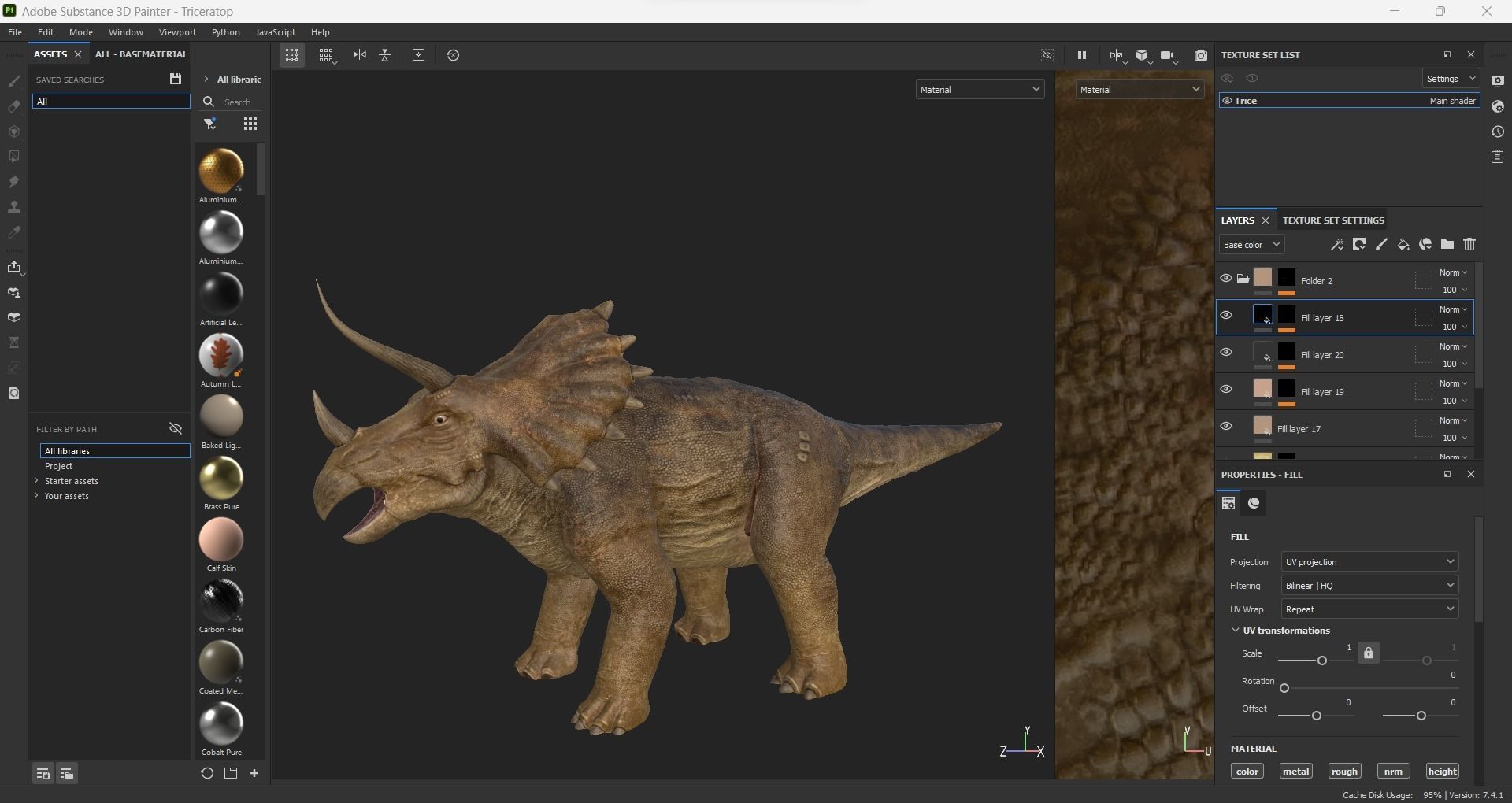Image resolution: width=1512 pixels, height=803 pixels.
Task: Pause the engine computation
Action: pyautogui.click(x=1082, y=55)
